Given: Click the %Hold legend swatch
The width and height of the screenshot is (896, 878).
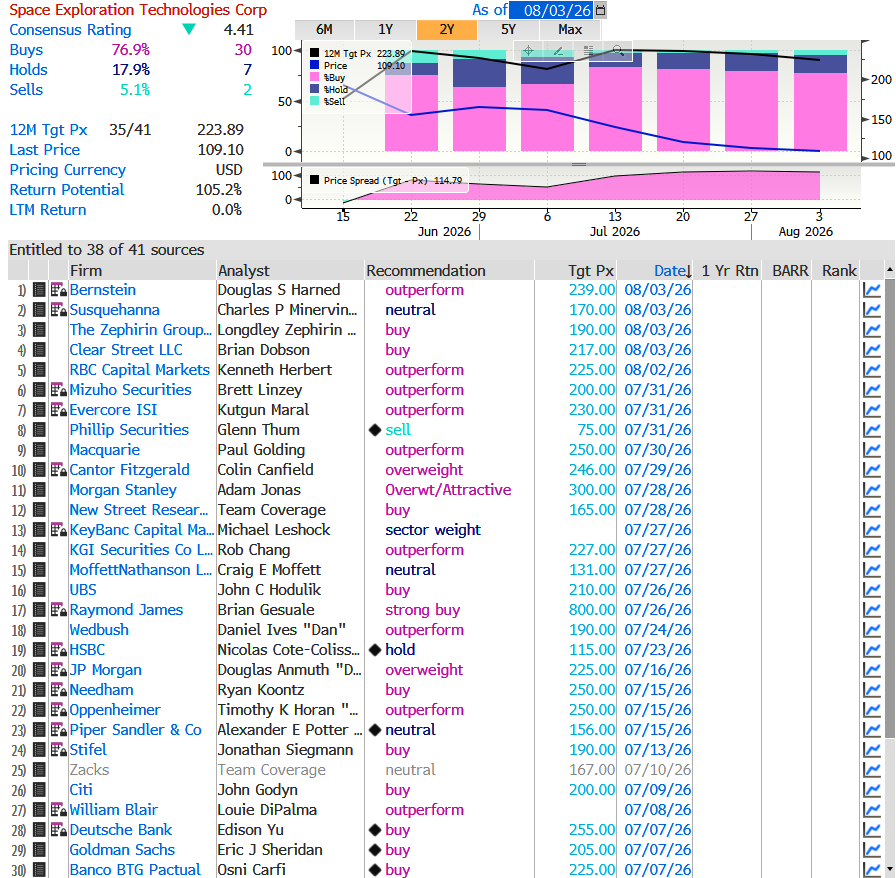Looking at the screenshot, I should tap(314, 89).
